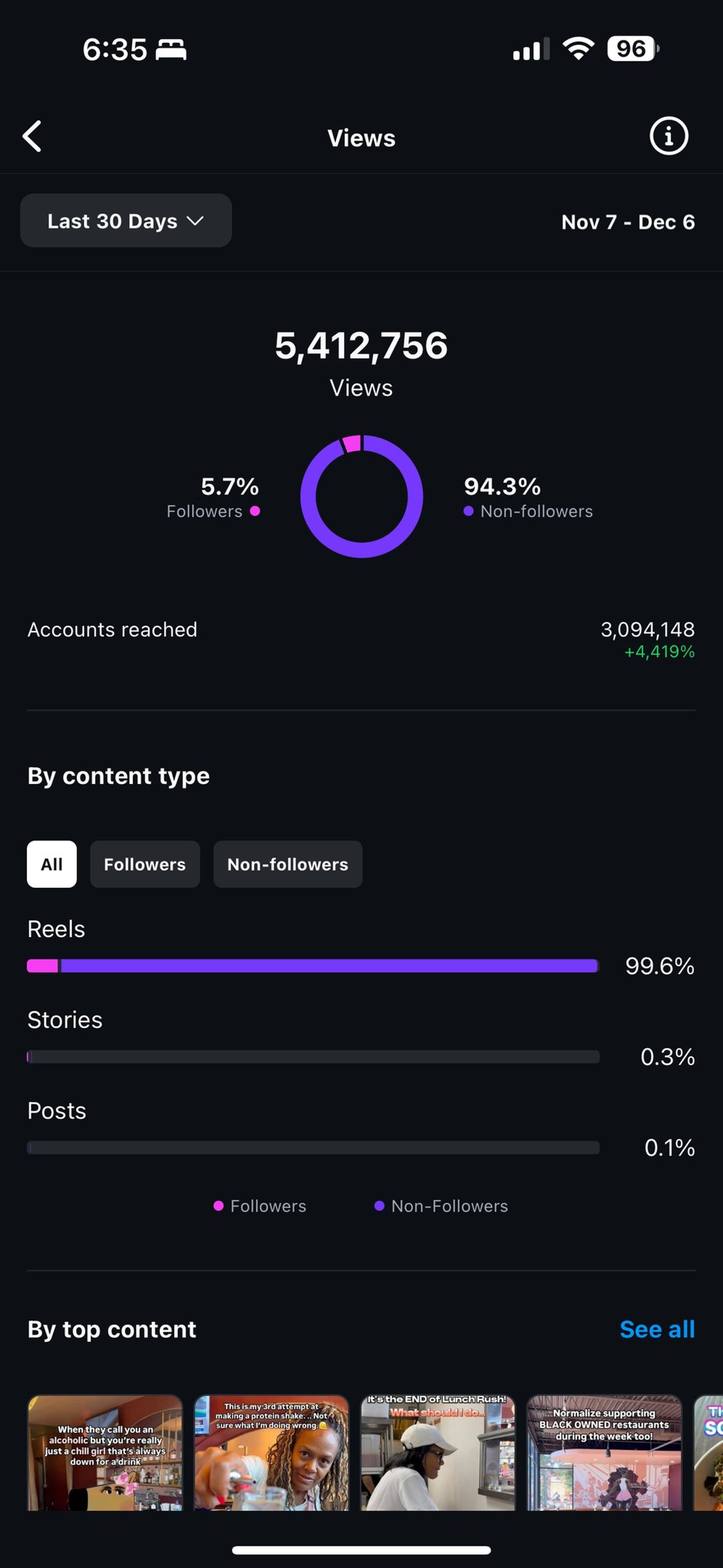Tap the purple Non-followers legend dot

coord(468,511)
